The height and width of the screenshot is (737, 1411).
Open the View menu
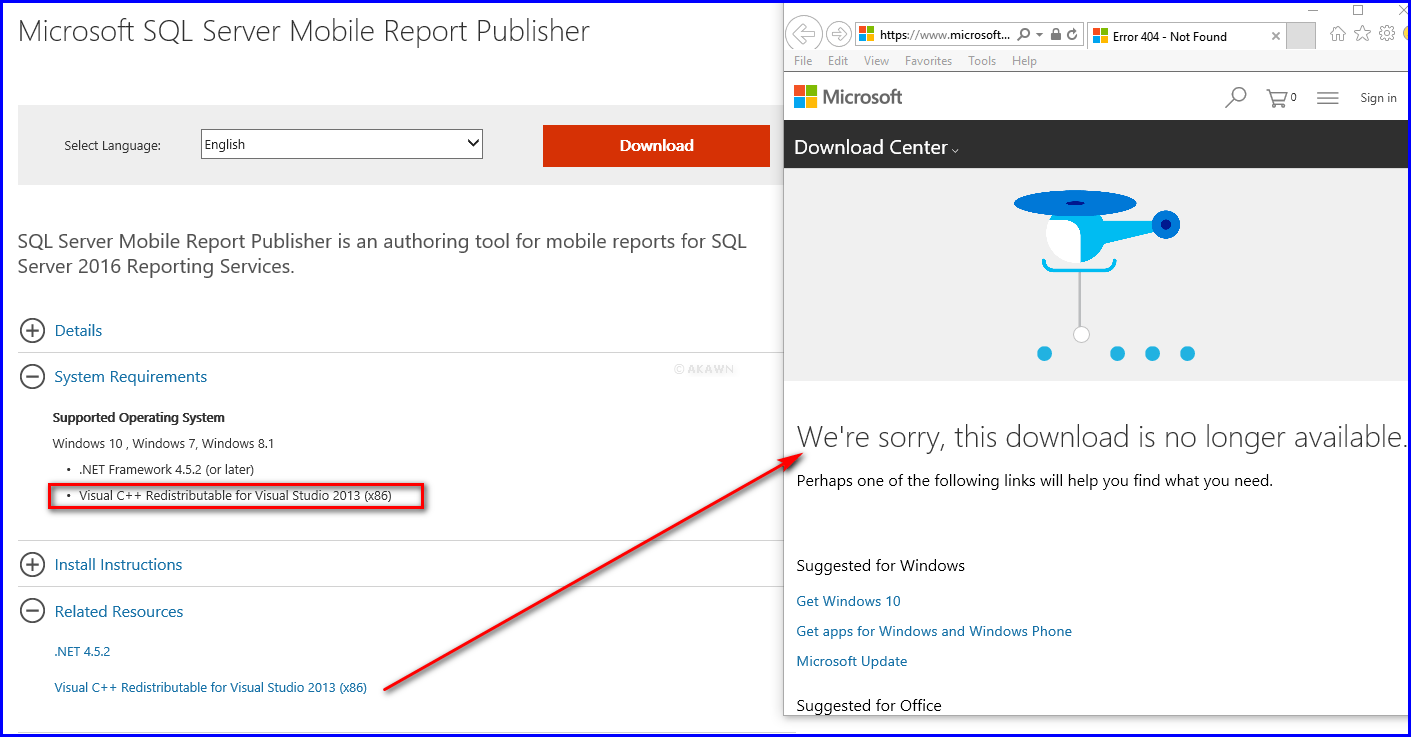[876, 61]
